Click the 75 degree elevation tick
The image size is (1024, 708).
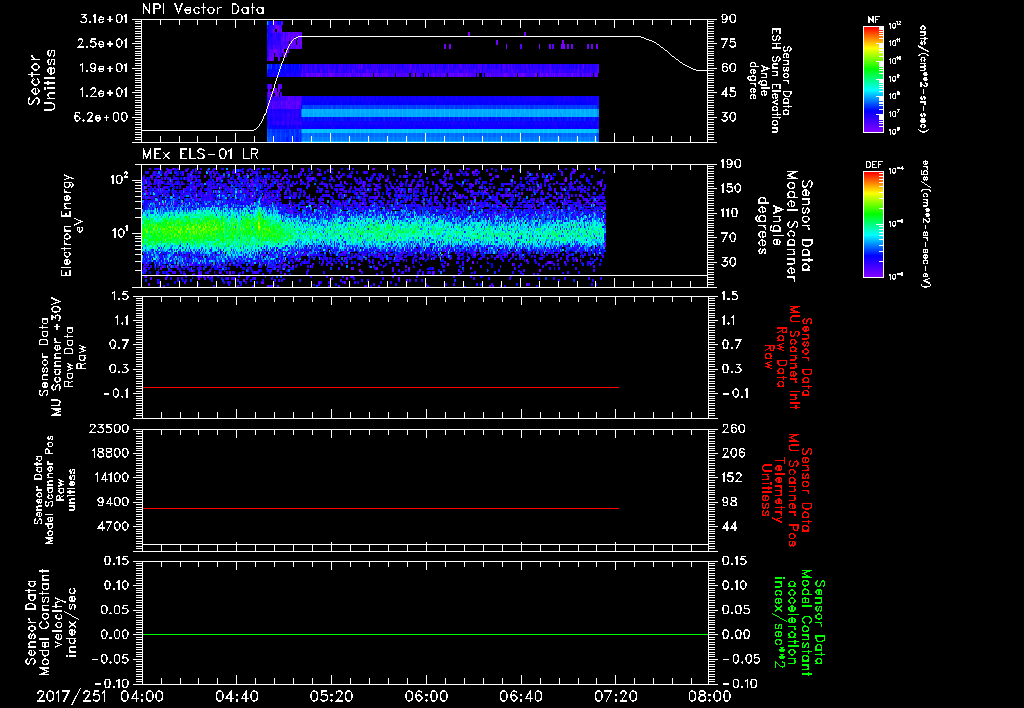(x=729, y=43)
